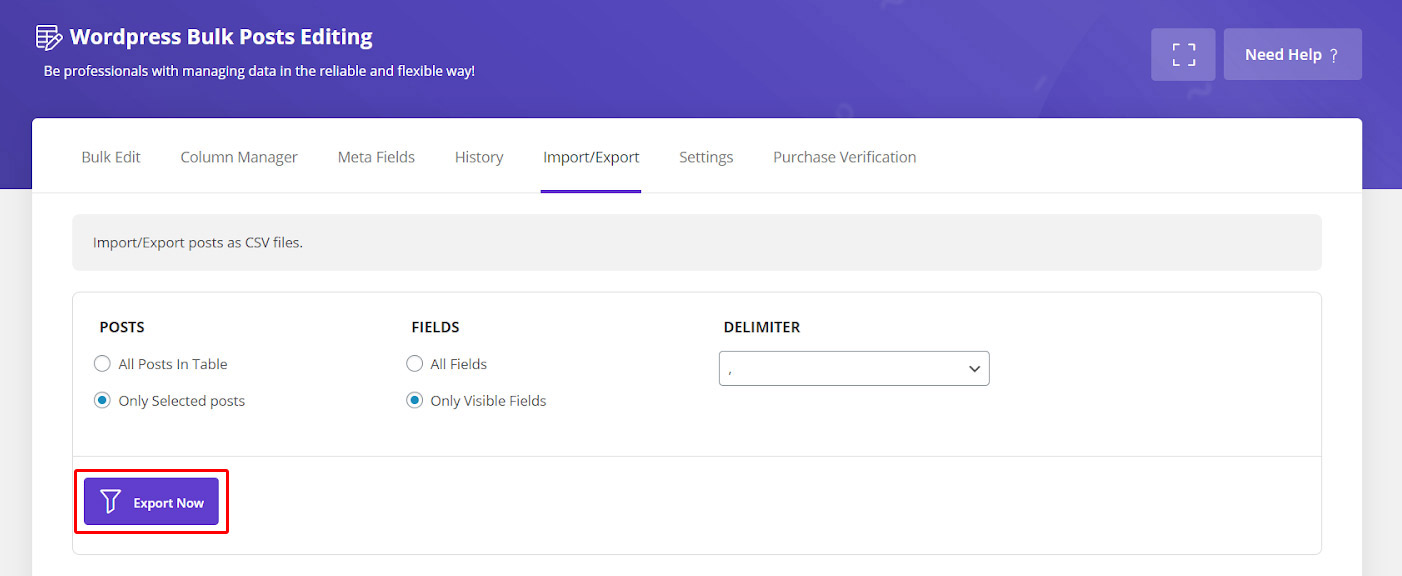The image size is (1402, 576).
Task: Switch to the Settings tab
Action: pos(706,157)
